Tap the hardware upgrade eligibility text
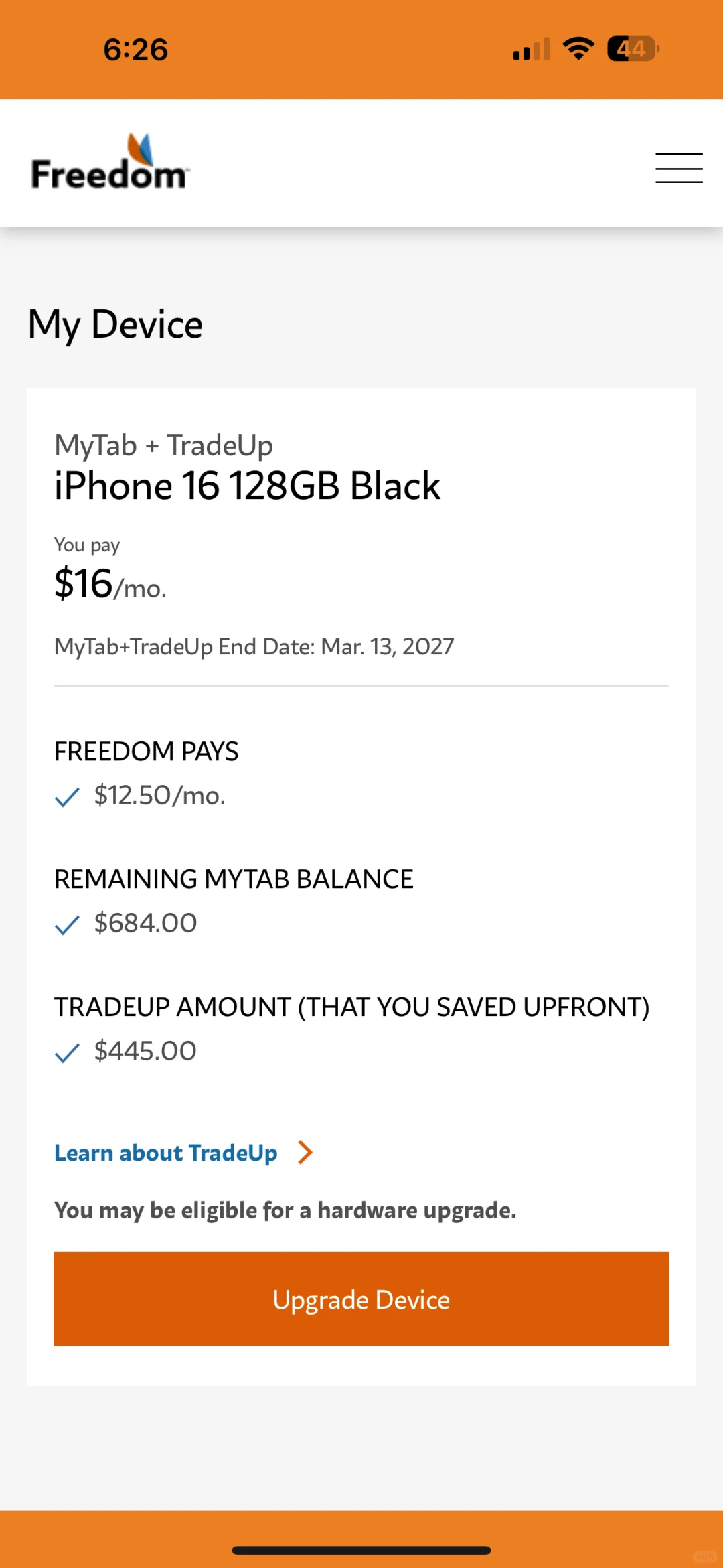 pyautogui.click(x=285, y=1210)
